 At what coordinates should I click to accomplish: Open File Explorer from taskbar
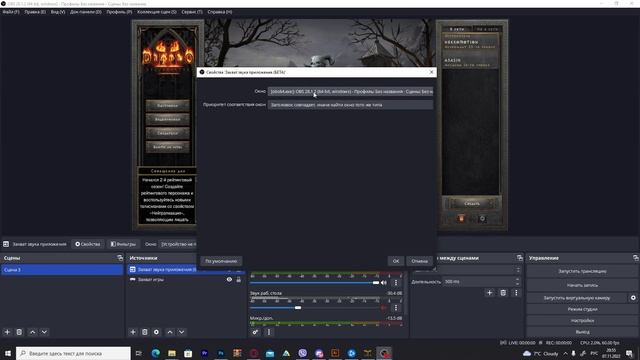pyautogui.click(x=172, y=353)
